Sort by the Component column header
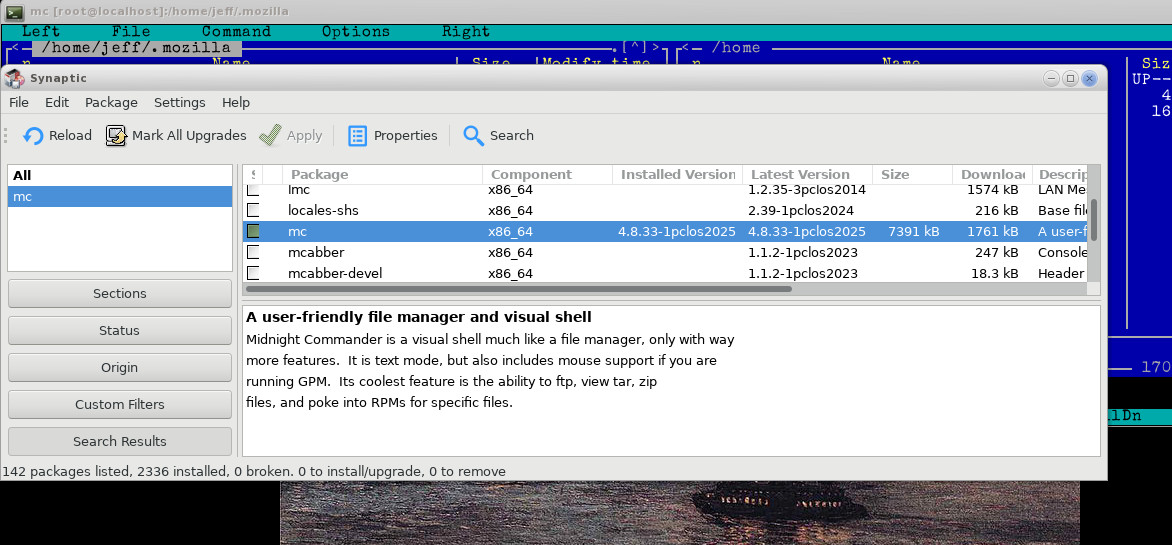Viewport: 1172px width, 545px height. point(547,174)
